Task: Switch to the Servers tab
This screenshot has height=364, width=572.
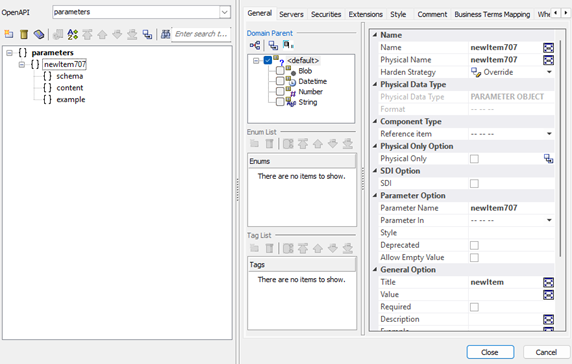Action: coord(291,14)
